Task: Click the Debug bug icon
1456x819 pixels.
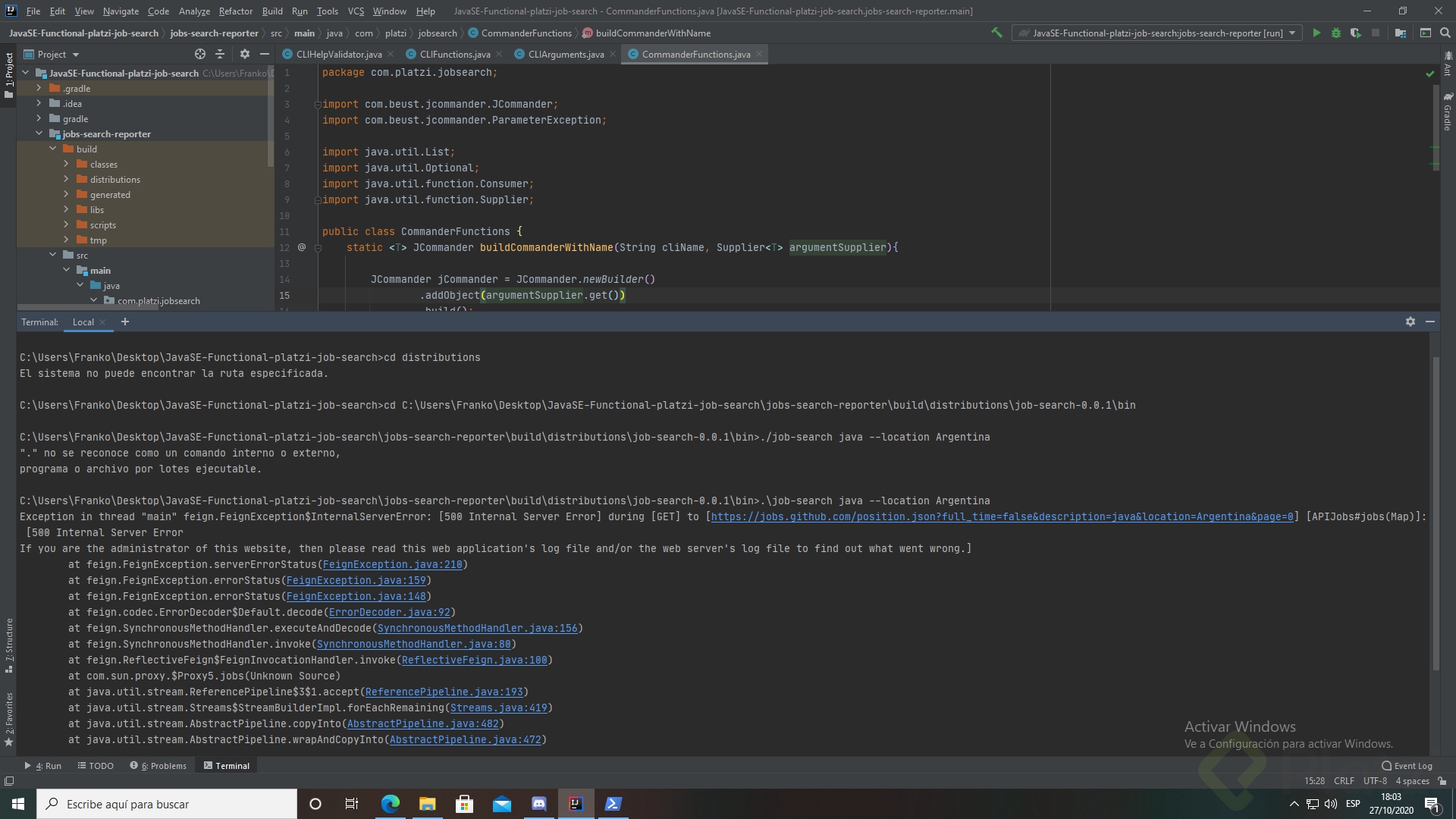Action: [1336, 33]
